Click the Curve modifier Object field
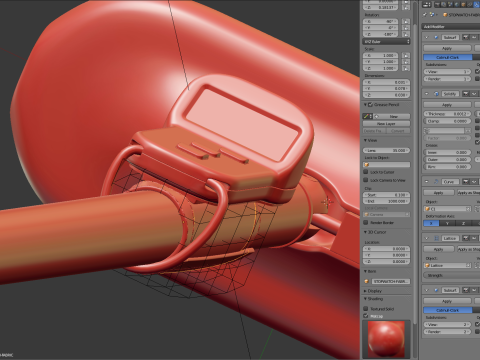 coord(448,209)
